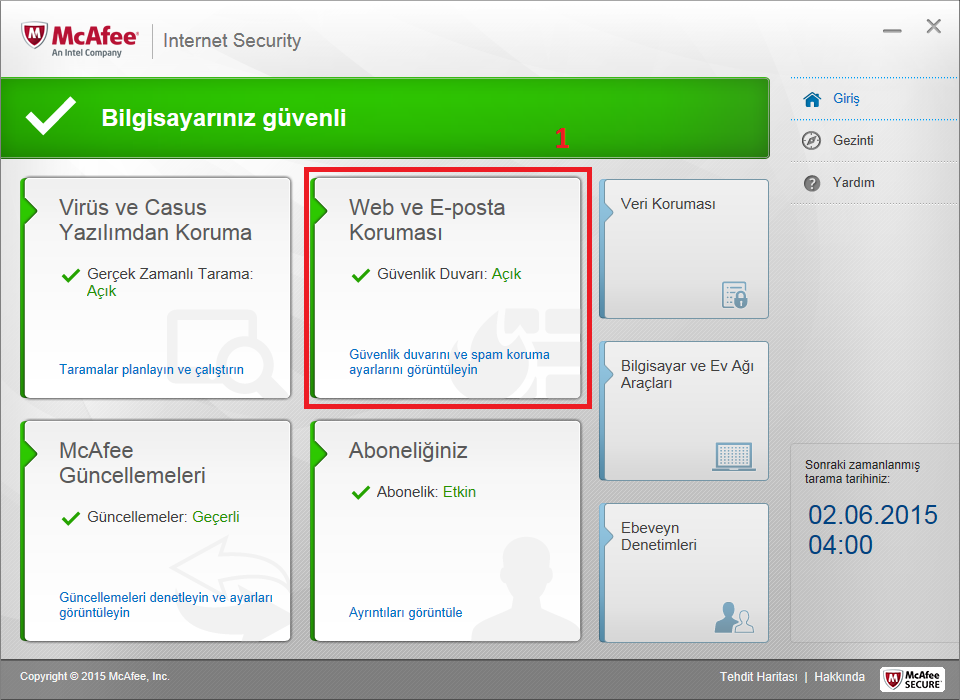Click the laptop icon in Bilgisayar ve Ev Ağı Araçları

(733, 456)
